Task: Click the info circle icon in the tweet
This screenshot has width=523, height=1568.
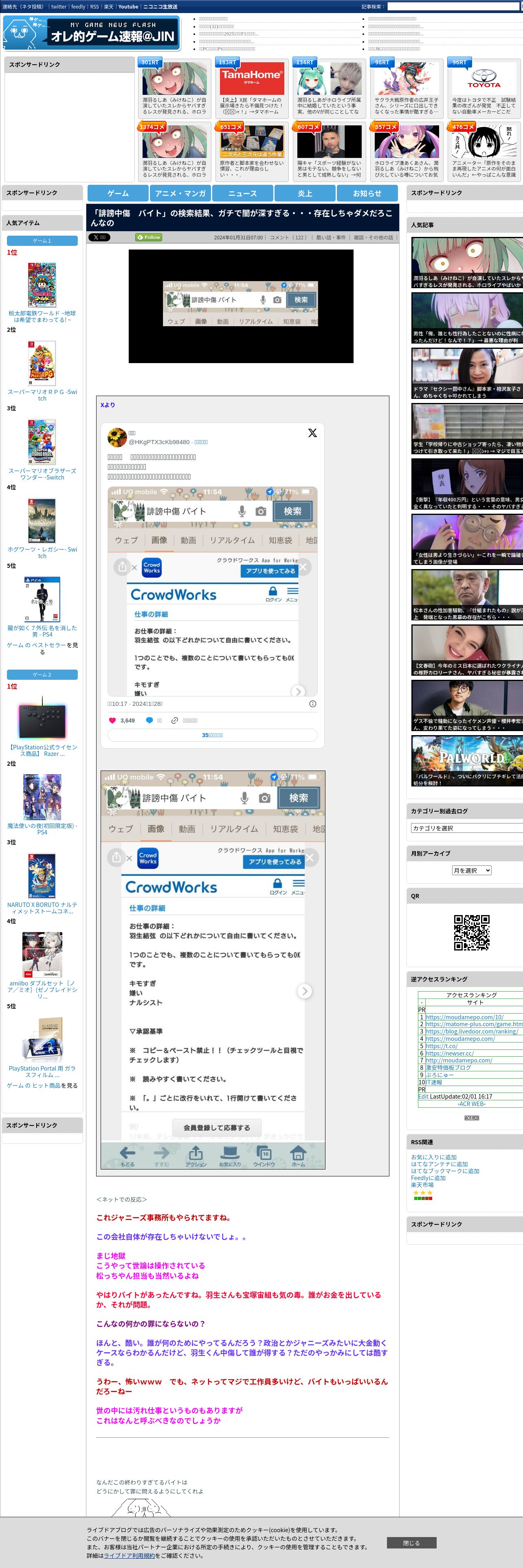Action: pyautogui.click(x=312, y=704)
